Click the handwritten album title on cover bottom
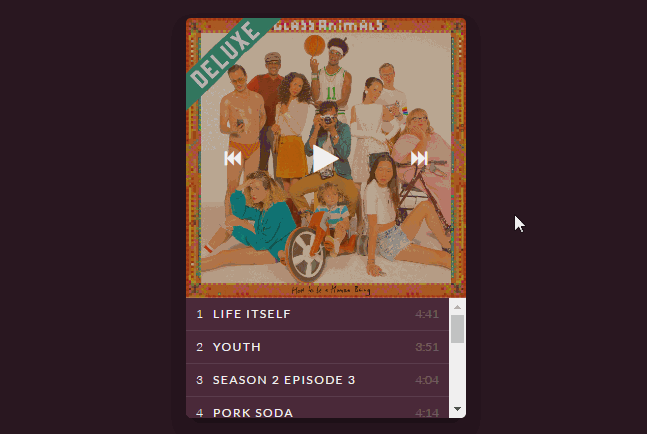Viewport: 647px width, 434px height. click(x=331, y=290)
